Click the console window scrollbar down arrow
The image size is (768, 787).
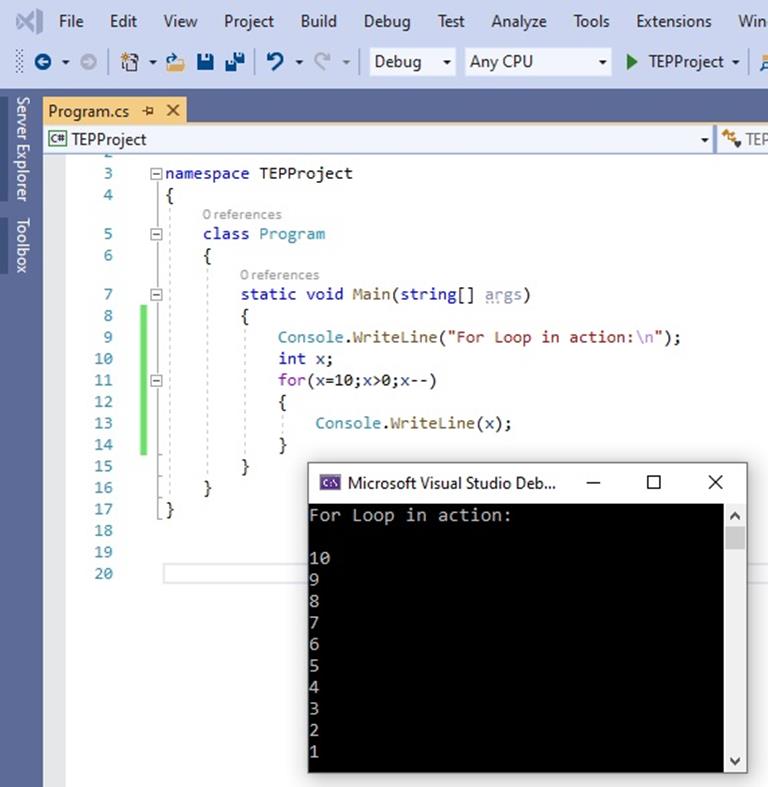tap(735, 760)
